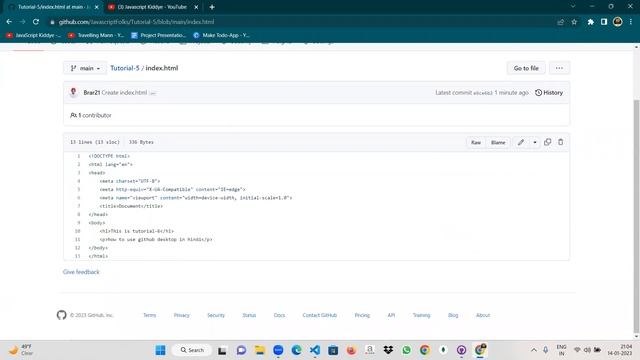Viewport: 640px width, 360px height.
Task: Select line number 10 in the code view
Action: coord(78,231)
